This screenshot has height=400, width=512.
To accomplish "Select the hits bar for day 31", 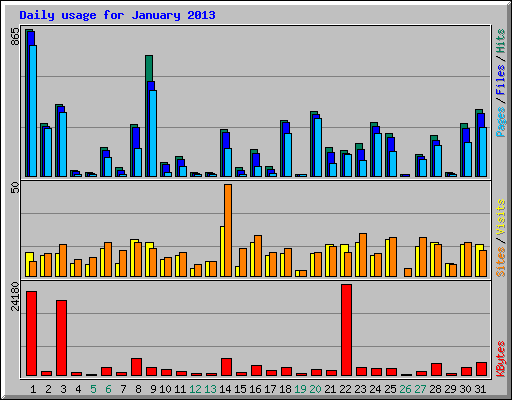I will (477, 143).
